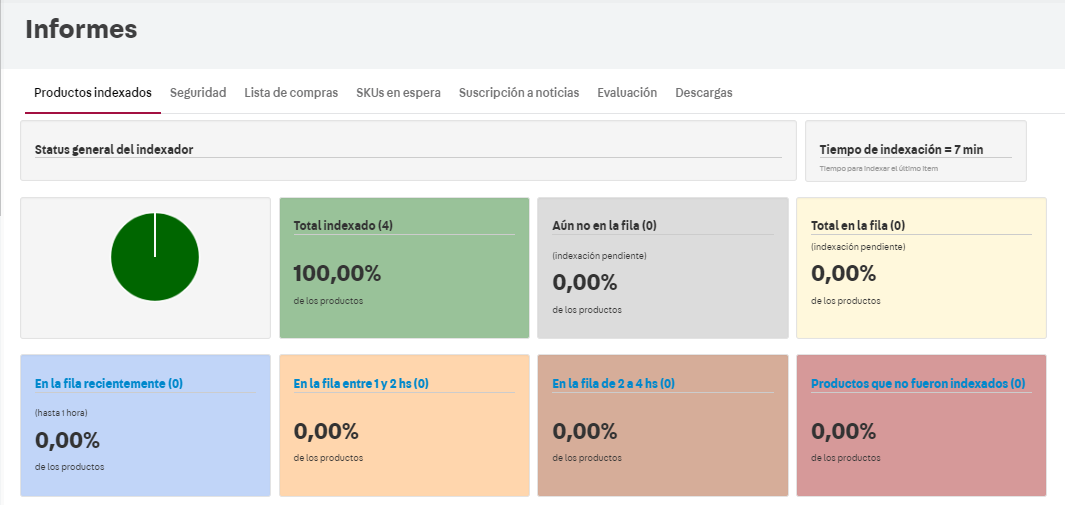1065x505 pixels.
Task: Open the Evaluación tab
Action: [627, 92]
